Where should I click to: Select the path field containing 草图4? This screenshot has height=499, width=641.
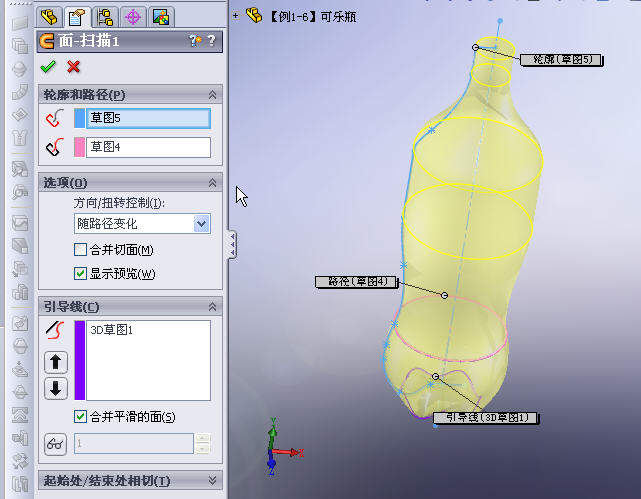tap(148, 147)
